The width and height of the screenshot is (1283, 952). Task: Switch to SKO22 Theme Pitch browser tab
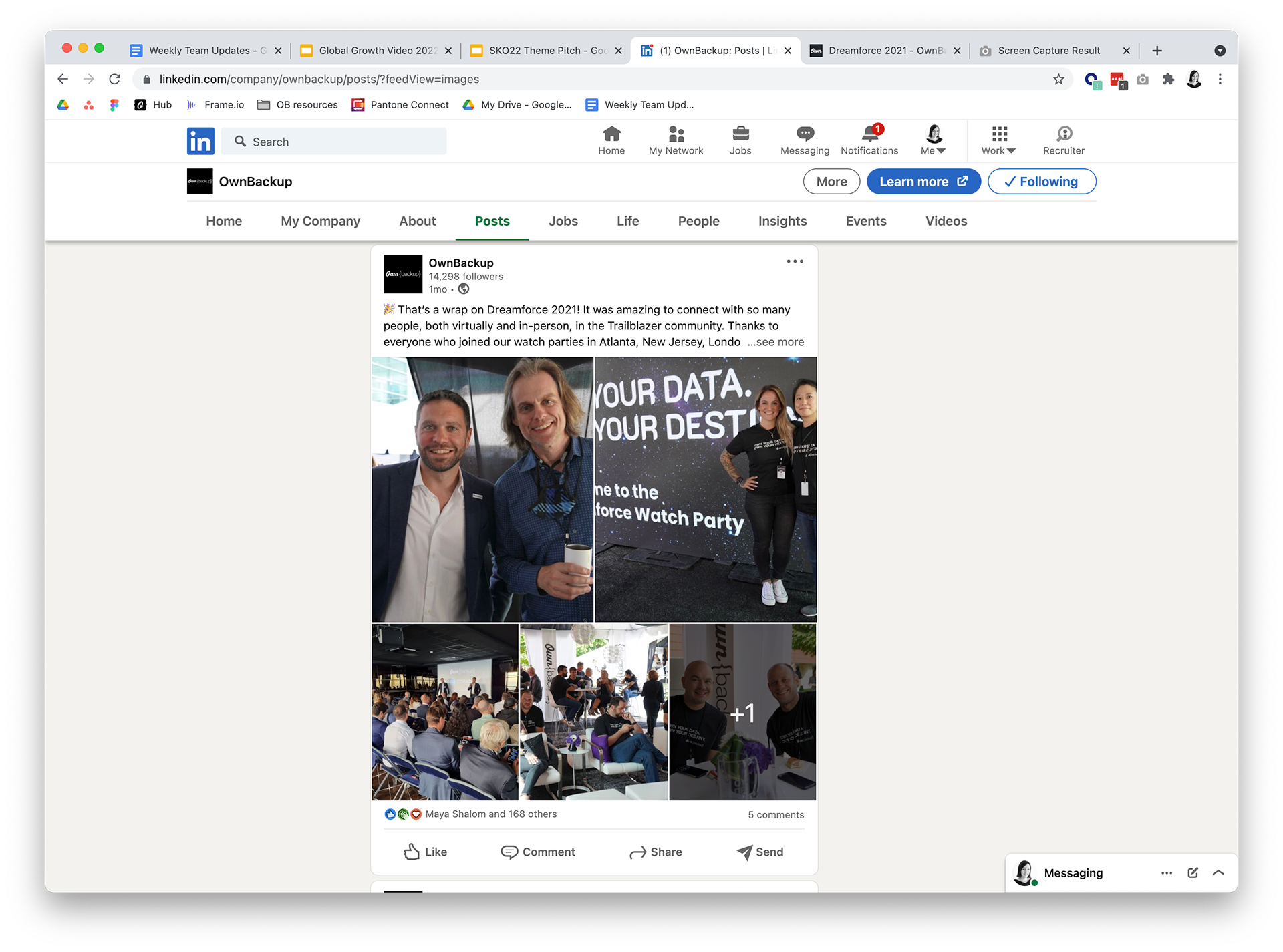tap(546, 51)
